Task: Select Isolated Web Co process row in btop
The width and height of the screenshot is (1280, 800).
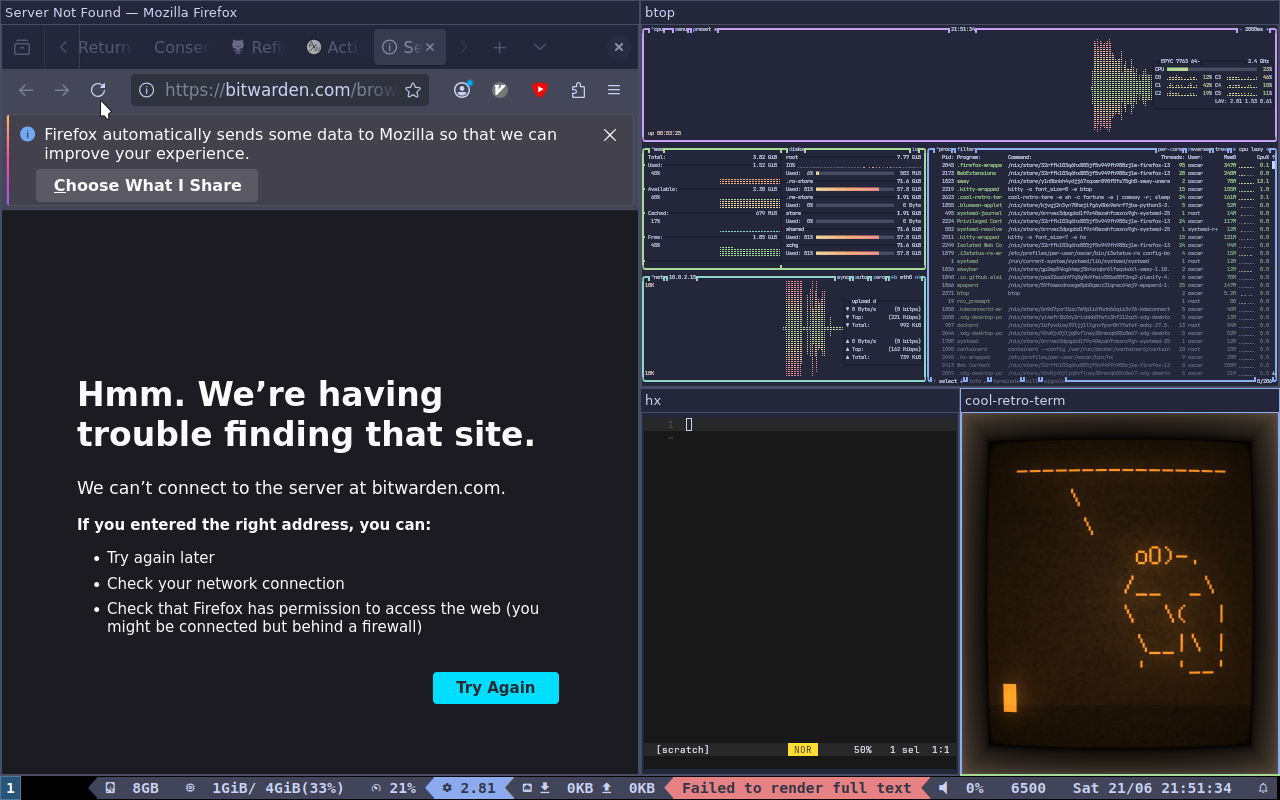Action: [x=1103, y=245]
